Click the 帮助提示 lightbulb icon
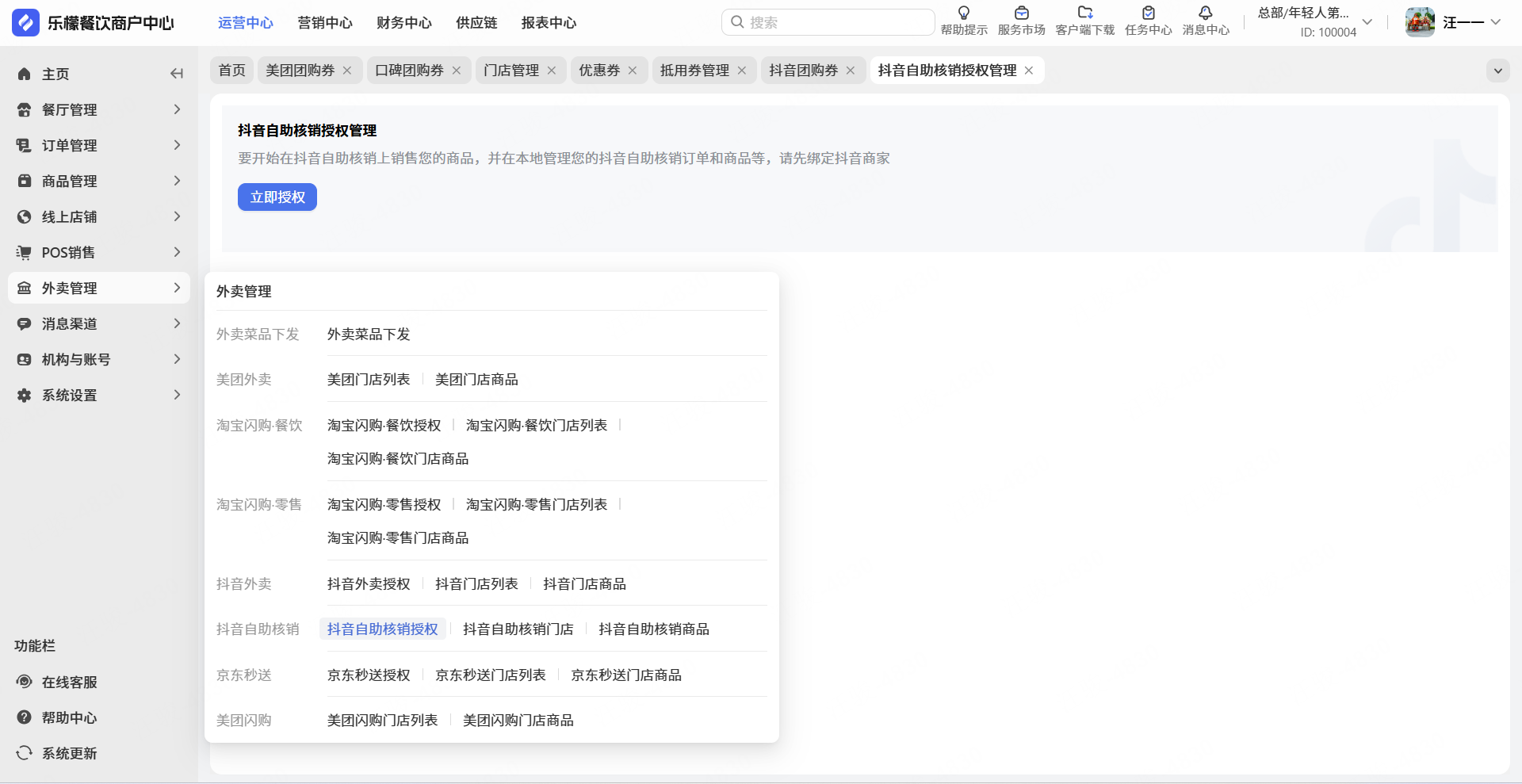The height and width of the screenshot is (784, 1522). 963,13
